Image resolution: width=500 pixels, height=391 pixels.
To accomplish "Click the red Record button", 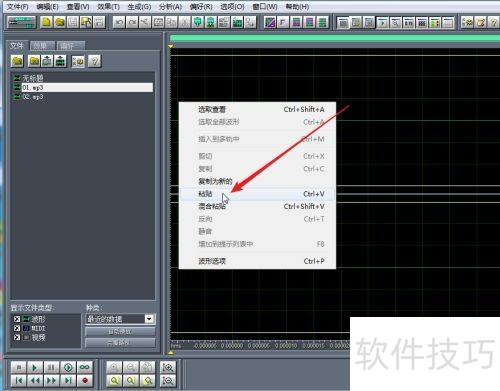I will click(x=85, y=380).
